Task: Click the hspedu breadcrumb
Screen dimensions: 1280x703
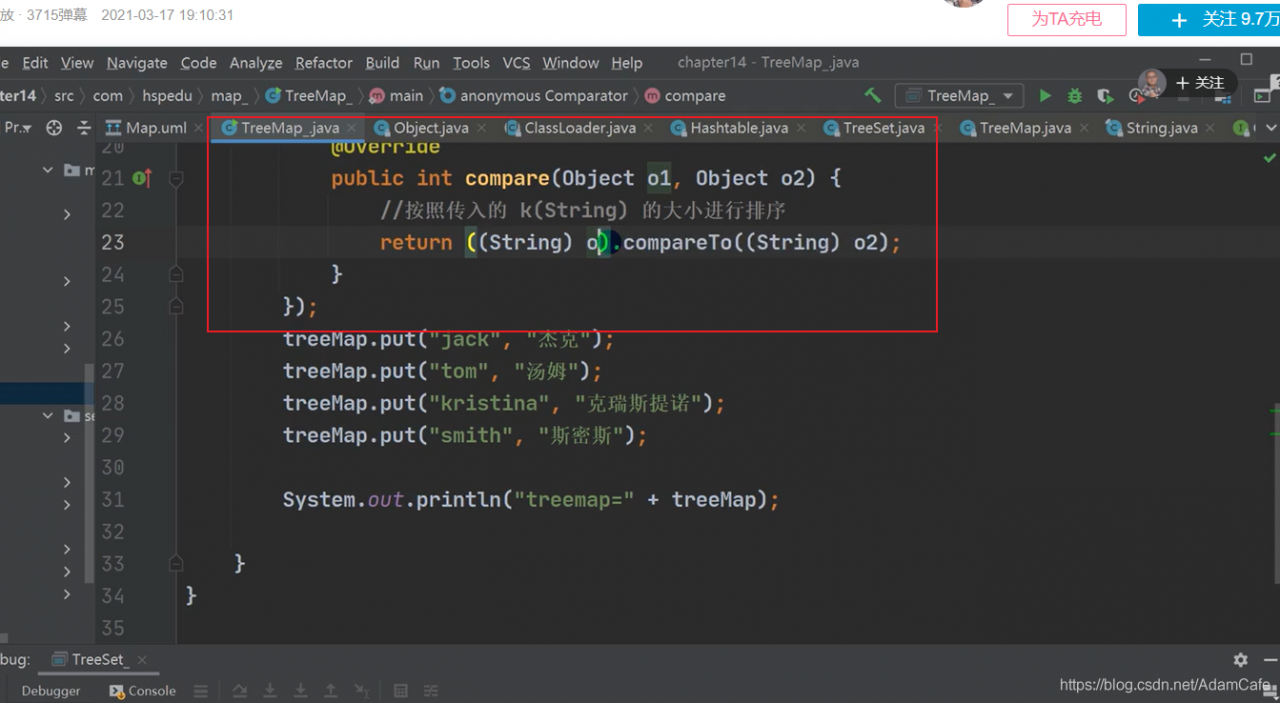Action: 166,96
